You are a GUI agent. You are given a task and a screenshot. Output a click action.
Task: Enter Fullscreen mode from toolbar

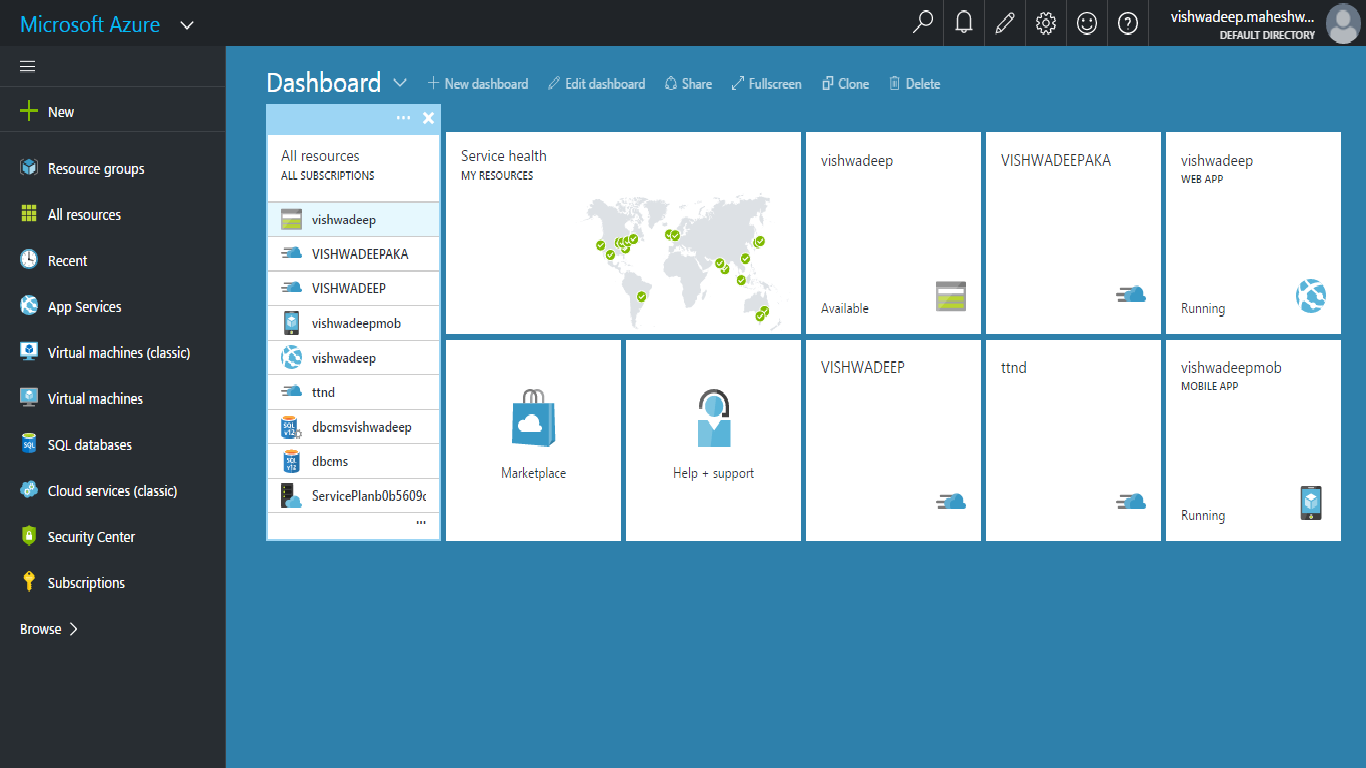pos(767,84)
